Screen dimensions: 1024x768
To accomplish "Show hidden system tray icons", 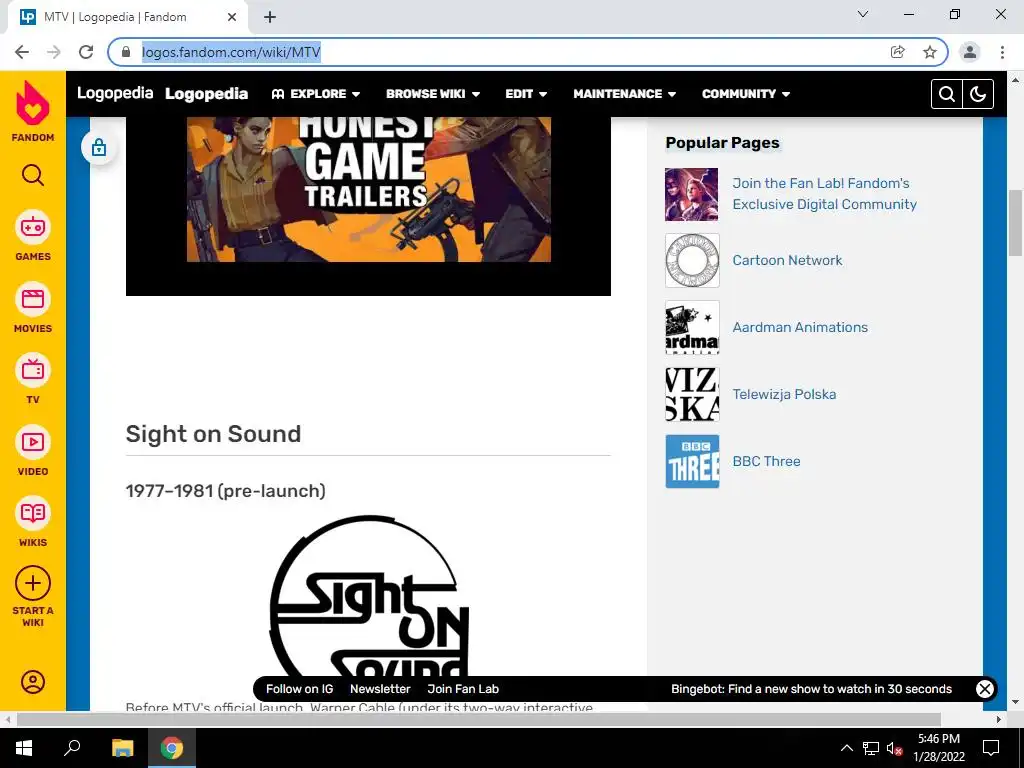I will tap(846, 748).
